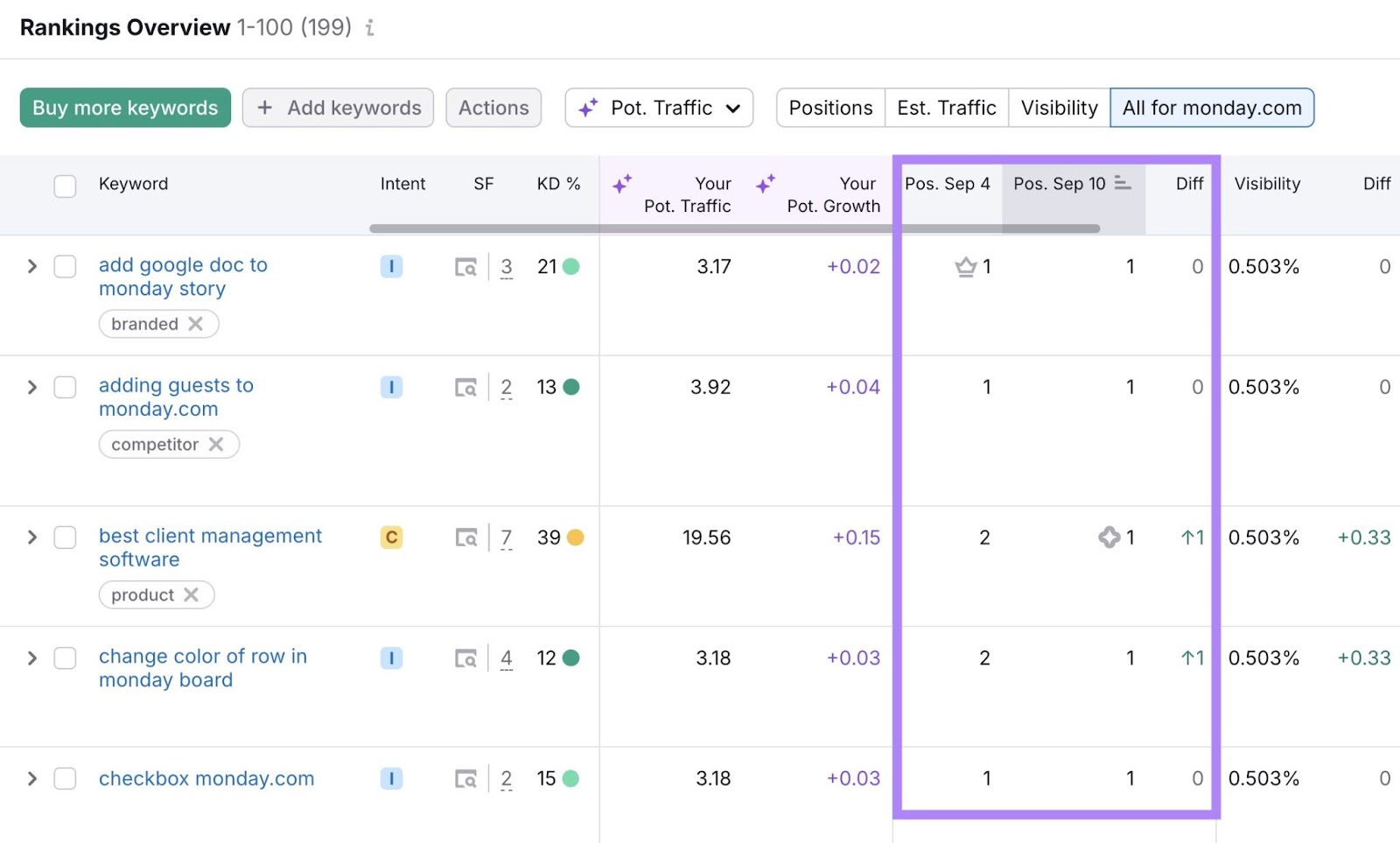This screenshot has height=843, width=1400.
Task: Click the info icon beside Rankings Overview title
Action: pos(369,27)
